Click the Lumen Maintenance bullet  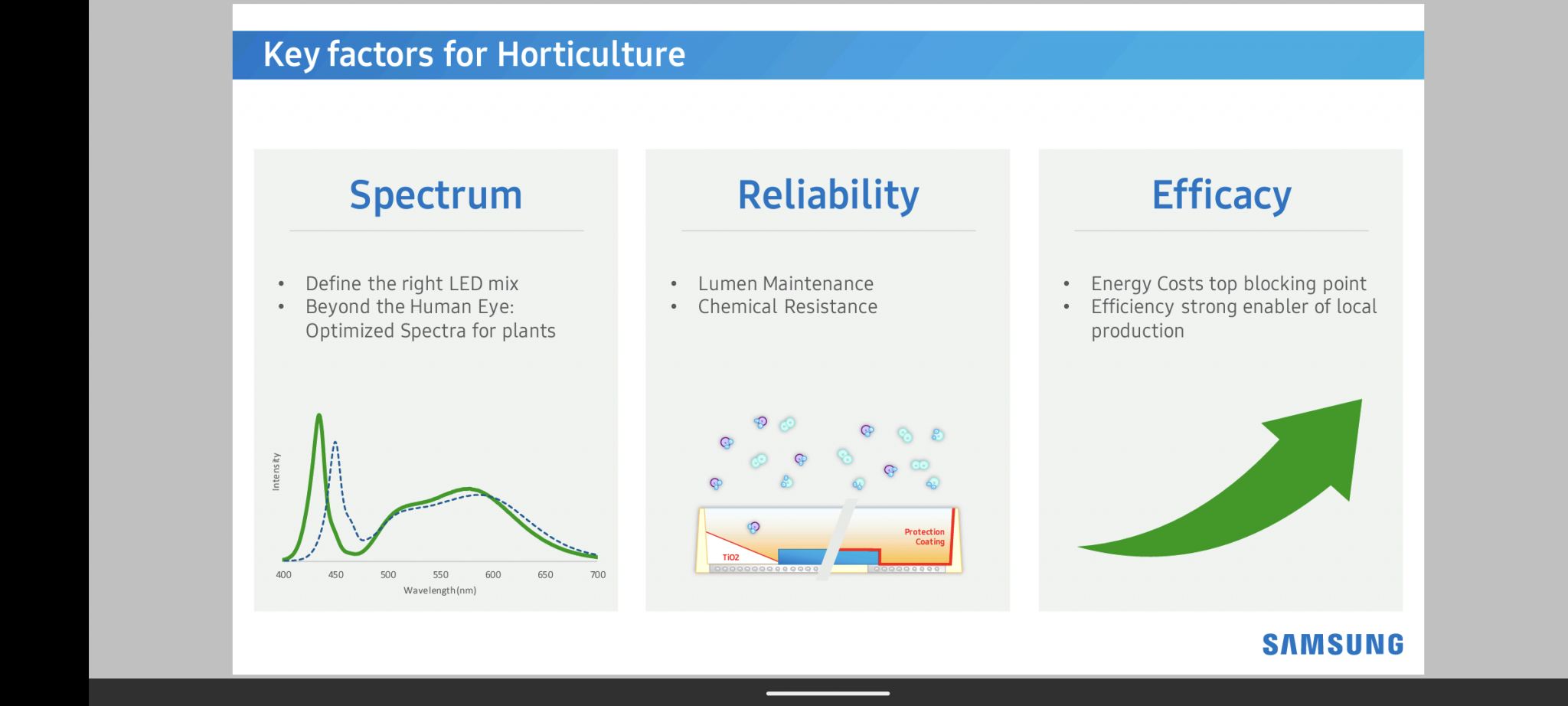[786, 284]
